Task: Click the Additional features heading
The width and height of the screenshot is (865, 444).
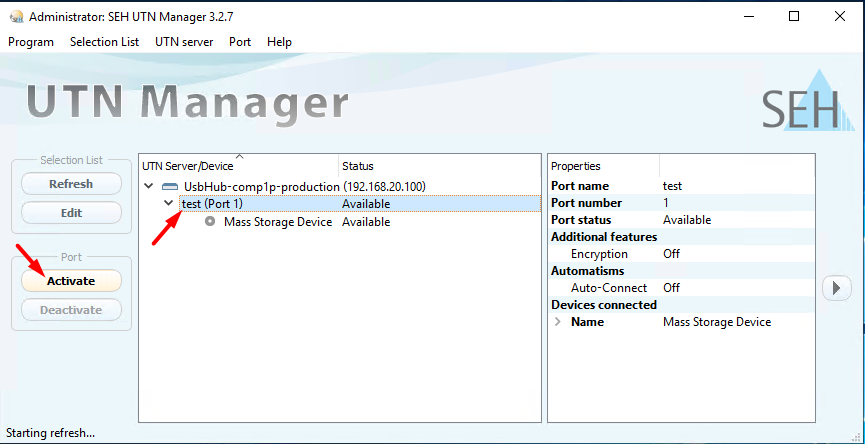Action: pos(604,237)
